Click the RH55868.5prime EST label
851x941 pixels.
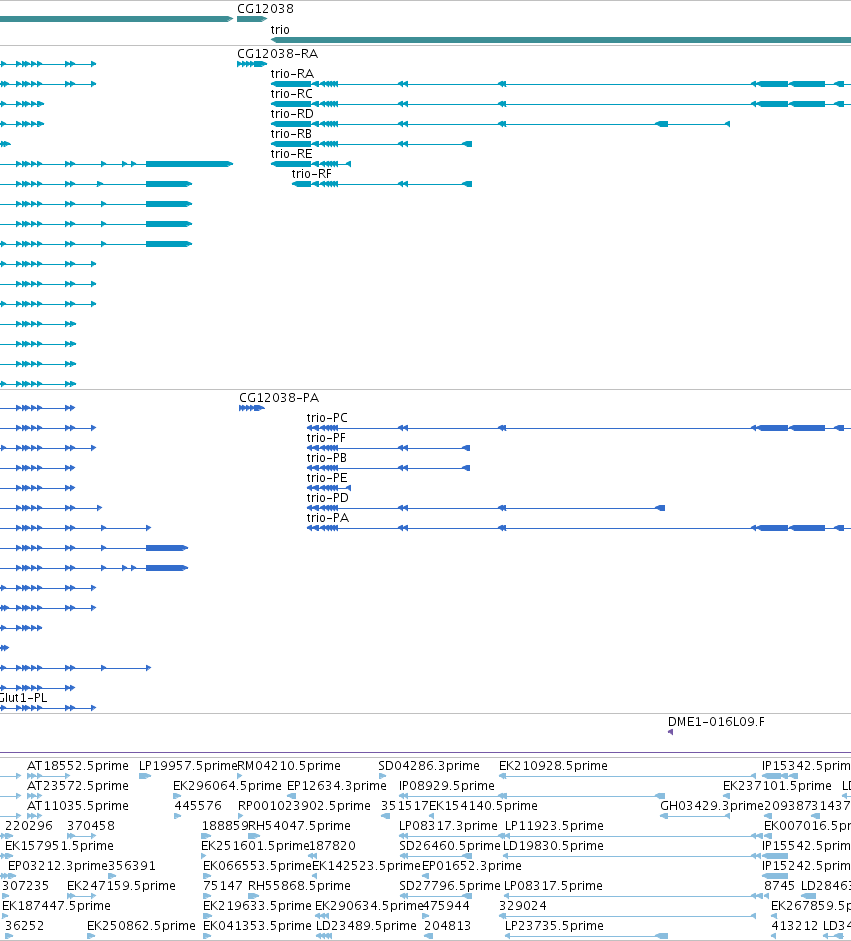299,886
